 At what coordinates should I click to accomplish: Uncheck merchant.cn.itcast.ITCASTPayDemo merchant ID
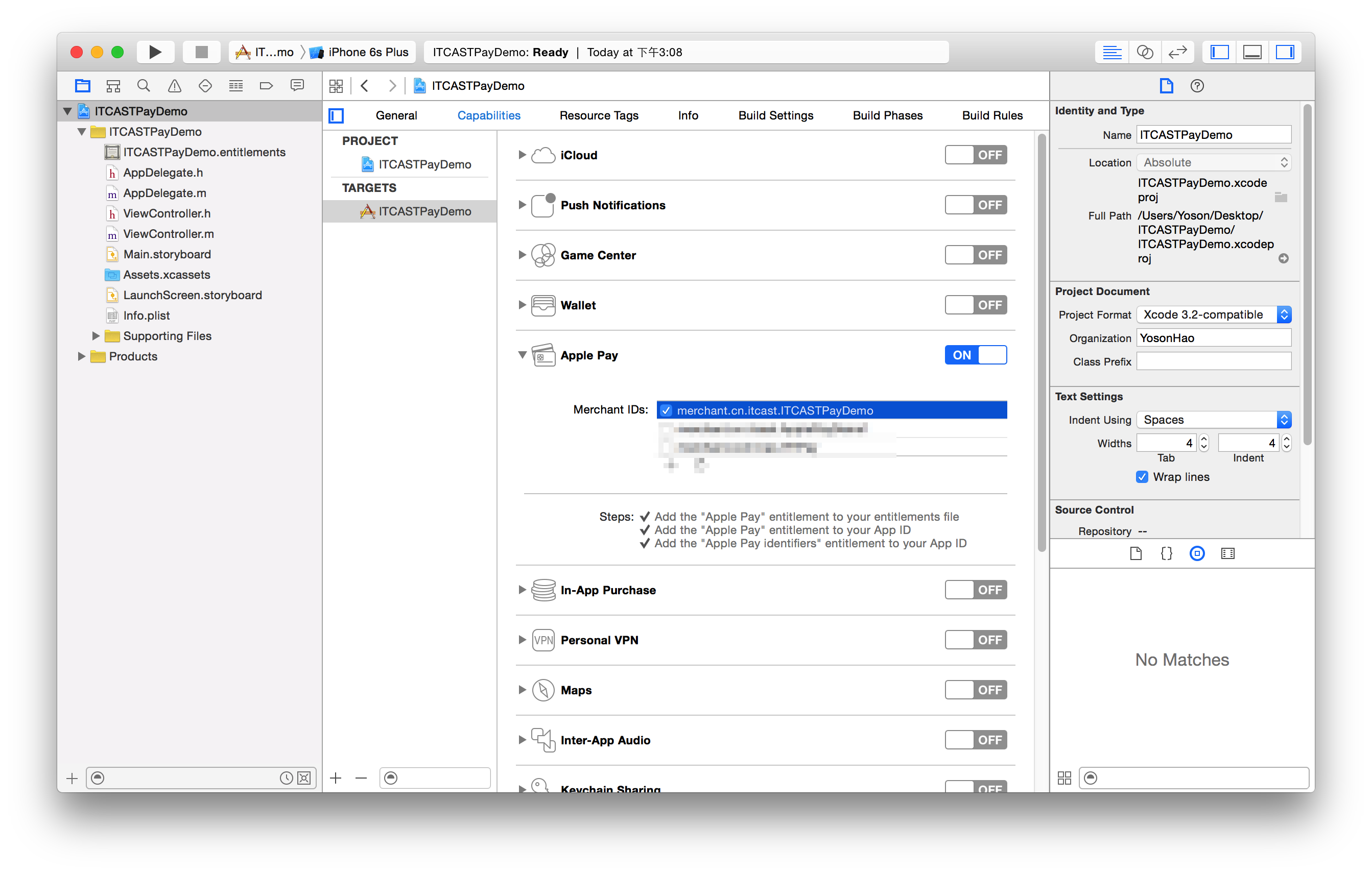[666, 410]
